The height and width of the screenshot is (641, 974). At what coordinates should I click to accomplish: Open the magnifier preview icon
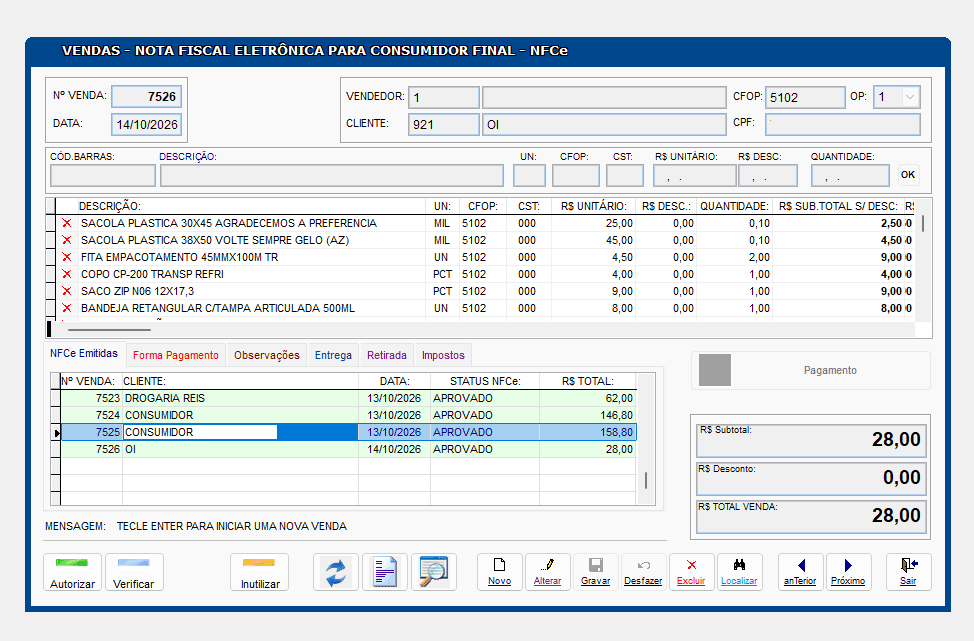pyautogui.click(x=434, y=572)
